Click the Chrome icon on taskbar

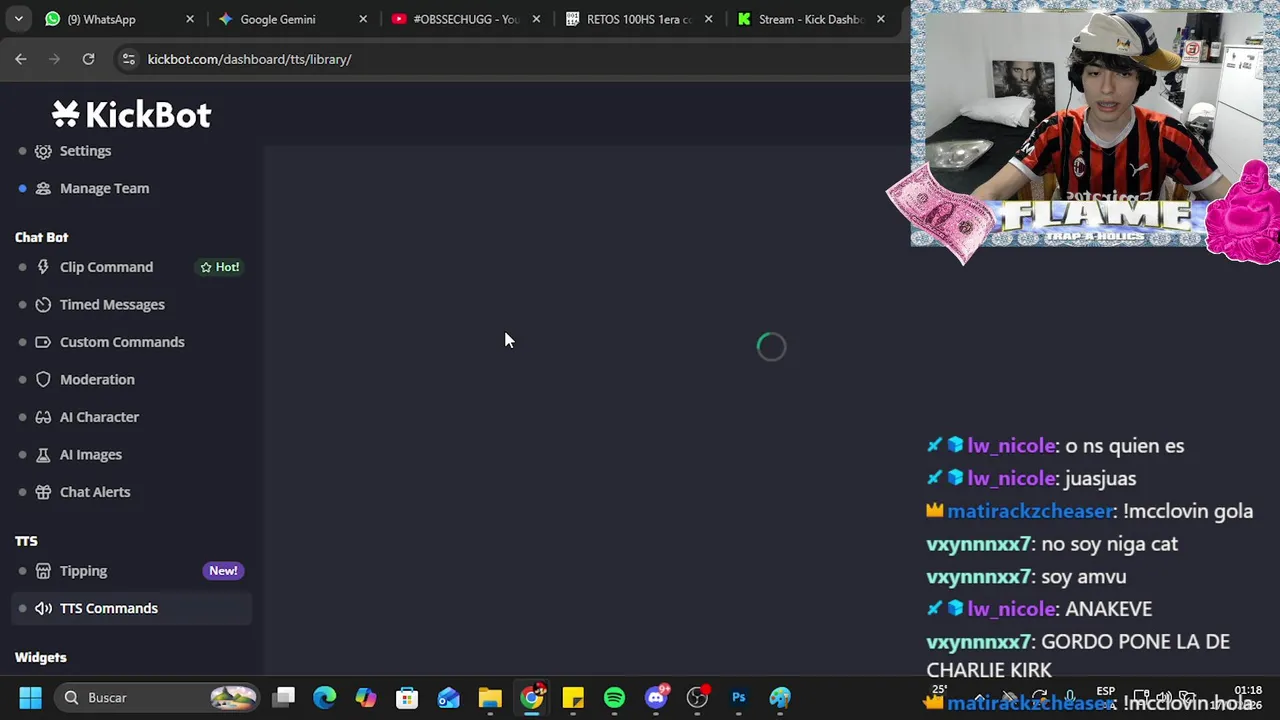tap(532, 698)
